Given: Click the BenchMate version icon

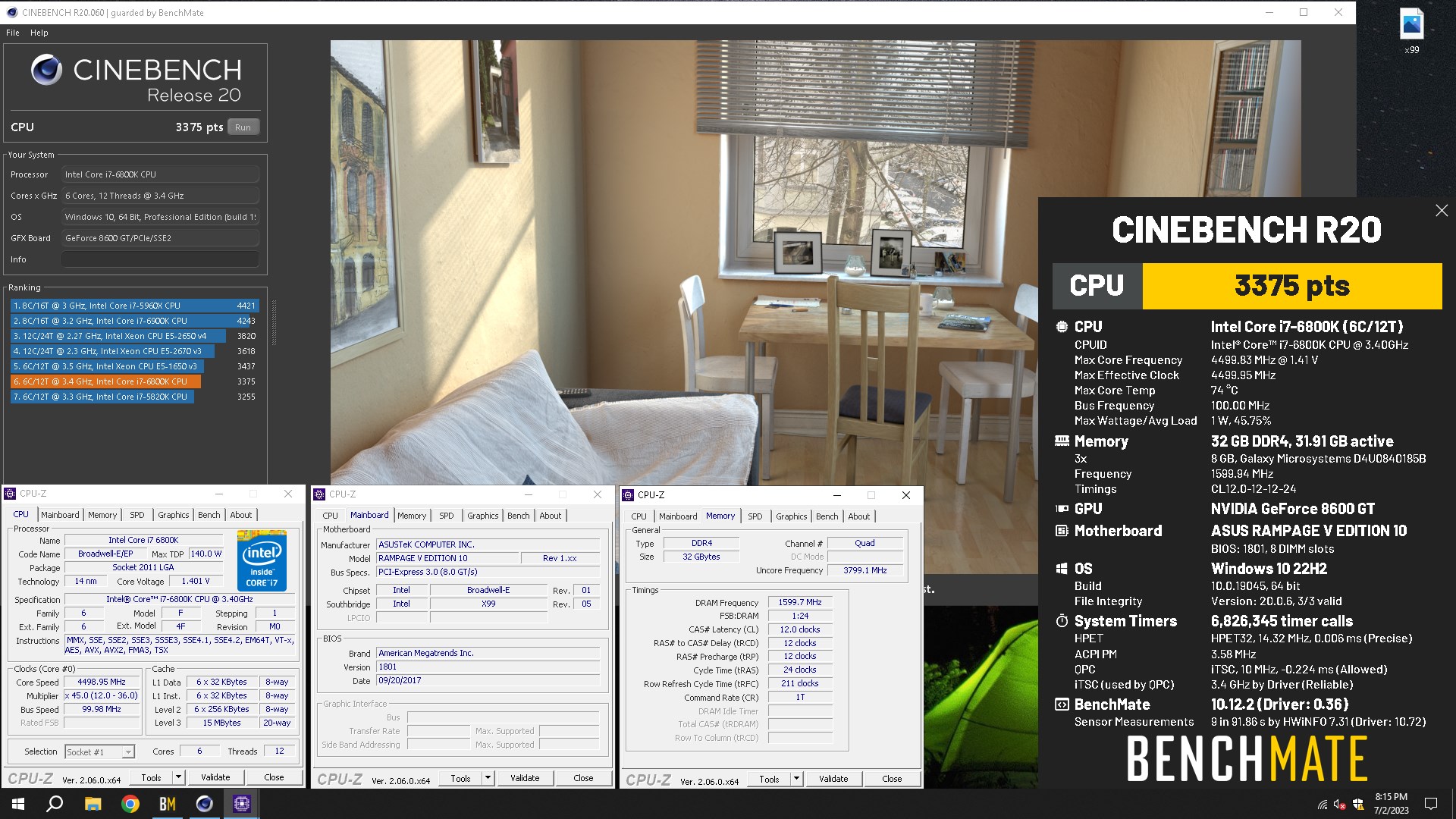Looking at the screenshot, I should 1062,704.
